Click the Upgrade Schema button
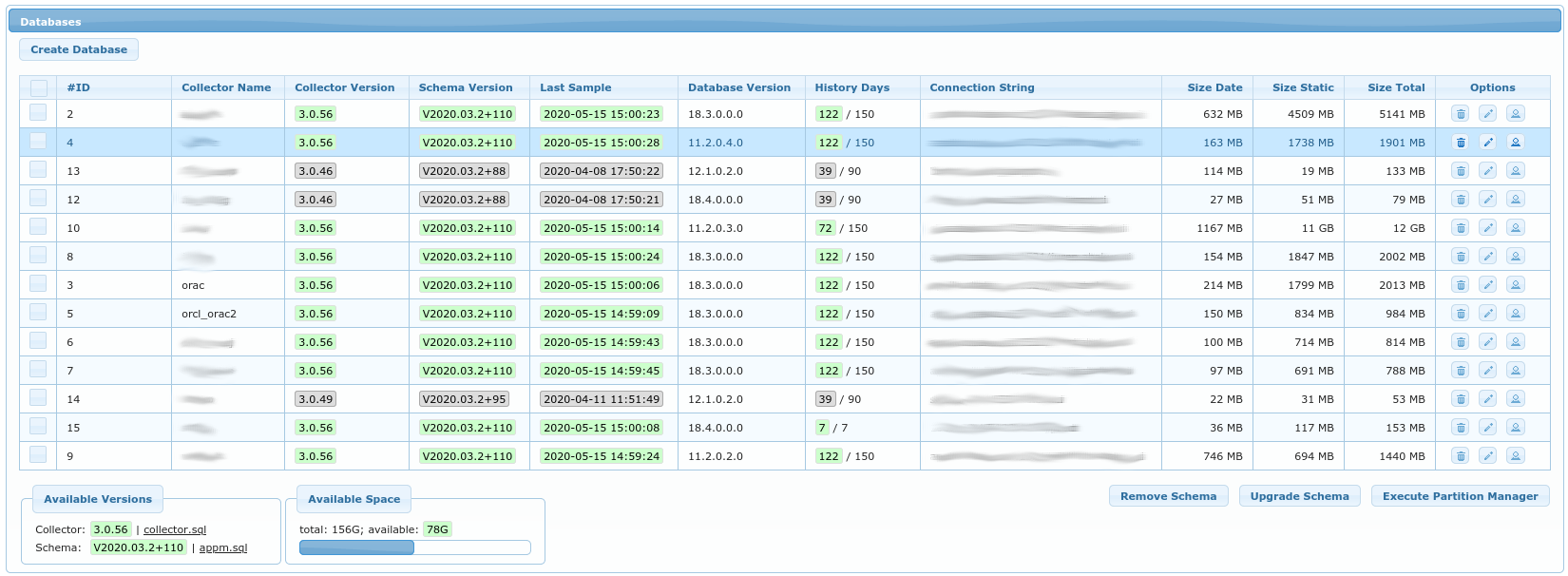This screenshot has width=1568, height=576. tap(1299, 496)
